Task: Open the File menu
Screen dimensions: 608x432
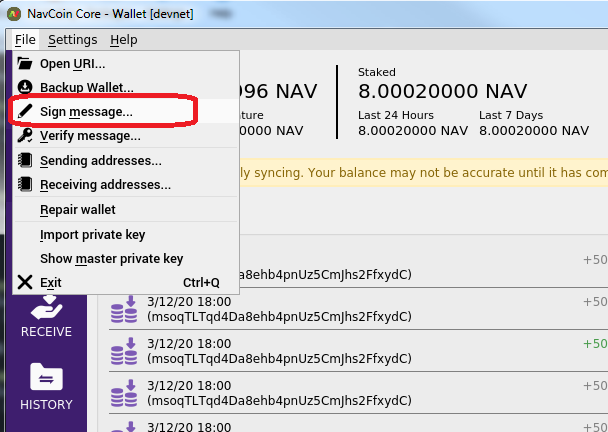Action: pos(25,40)
